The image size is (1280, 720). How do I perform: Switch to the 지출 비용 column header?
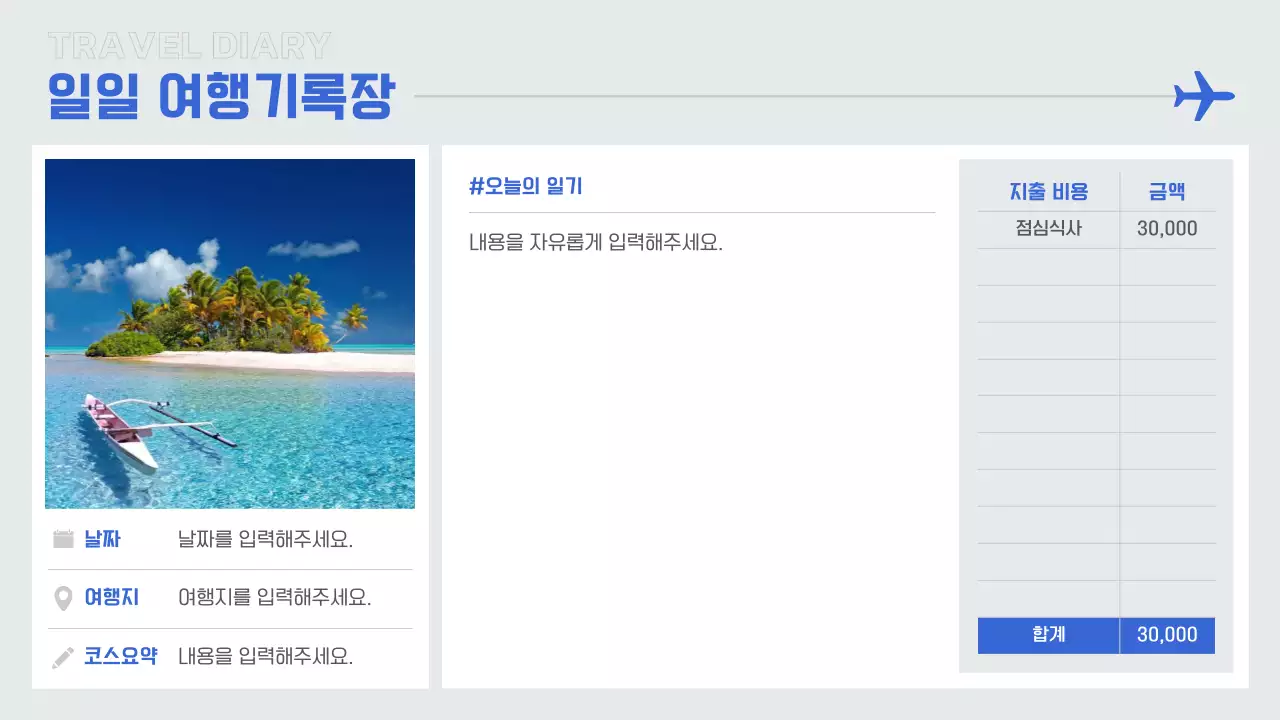pos(1047,191)
